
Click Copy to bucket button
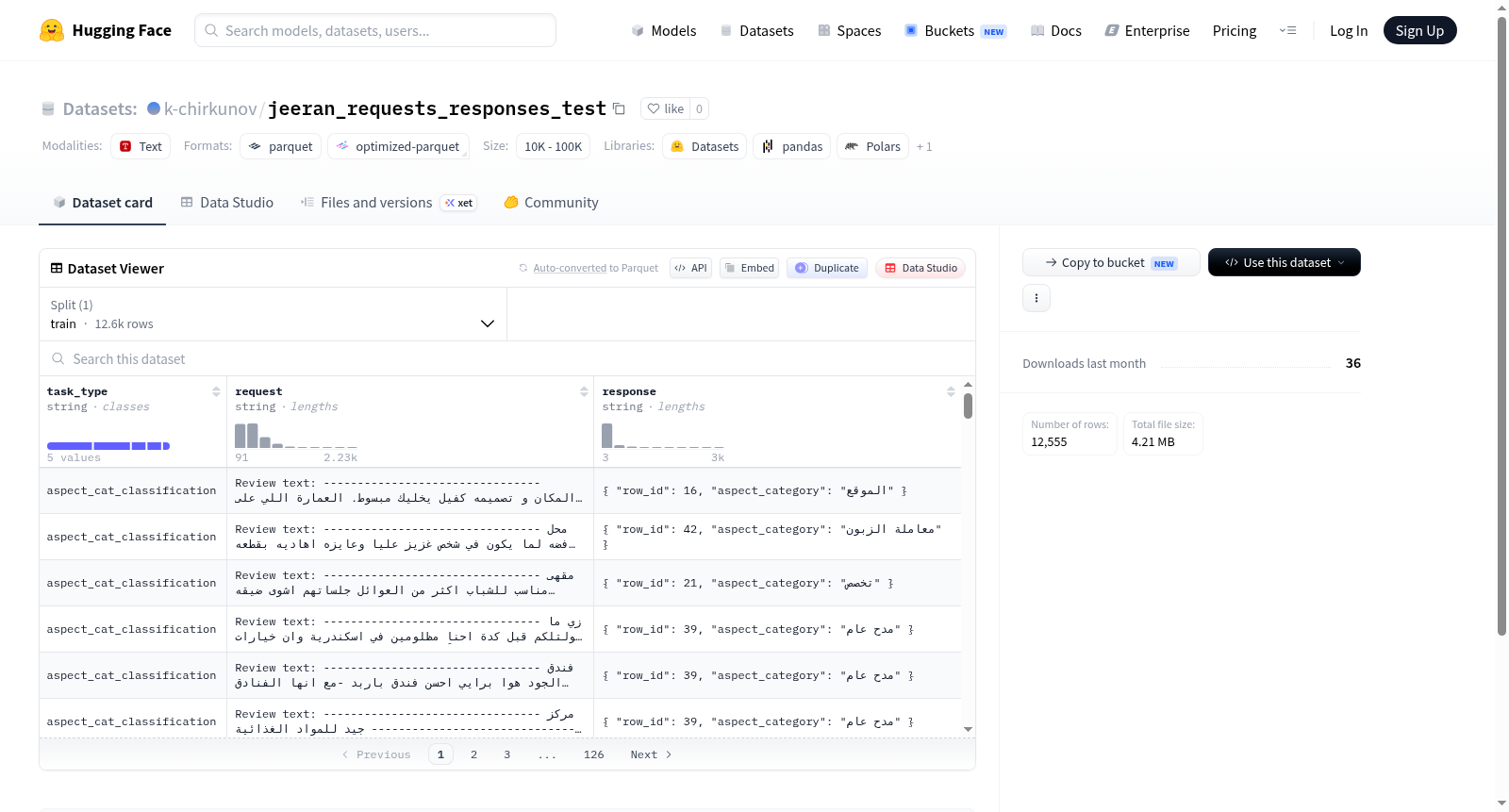pos(1111,262)
